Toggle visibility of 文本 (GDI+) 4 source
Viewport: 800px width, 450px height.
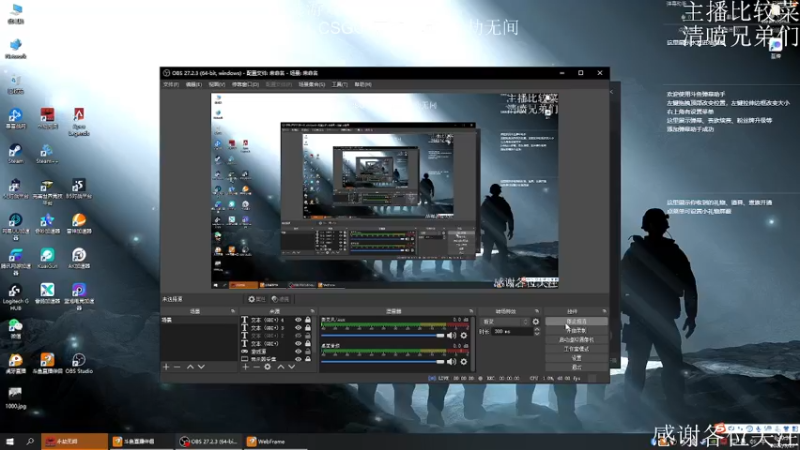298,320
